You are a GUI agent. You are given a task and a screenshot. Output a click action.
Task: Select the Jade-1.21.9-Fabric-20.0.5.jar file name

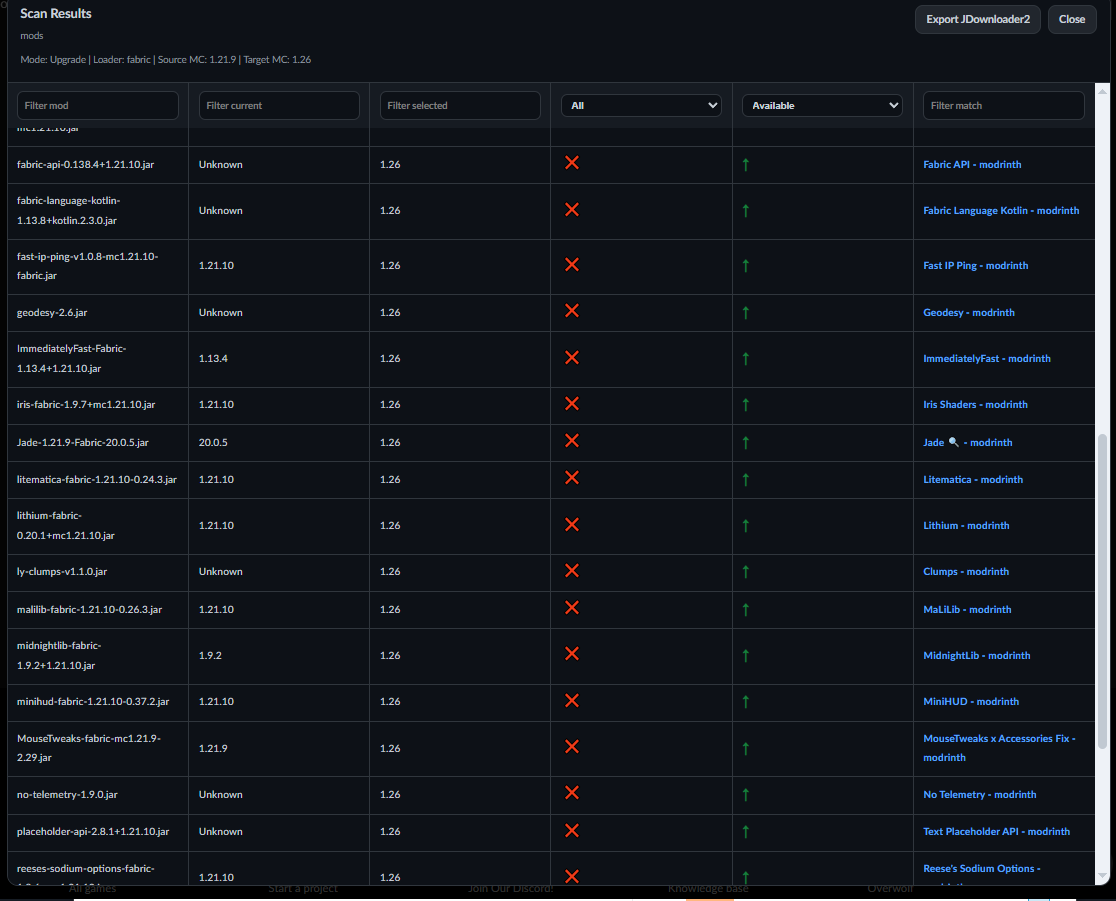click(x=83, y=443)
